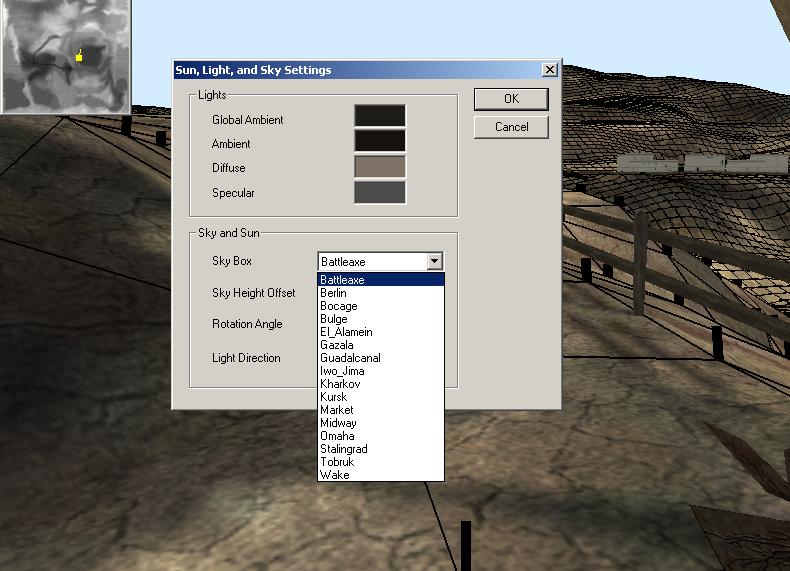This screenshot has height=571, width=790.
Task: Select Bocage in the sky box list
Action: (381, 306)
